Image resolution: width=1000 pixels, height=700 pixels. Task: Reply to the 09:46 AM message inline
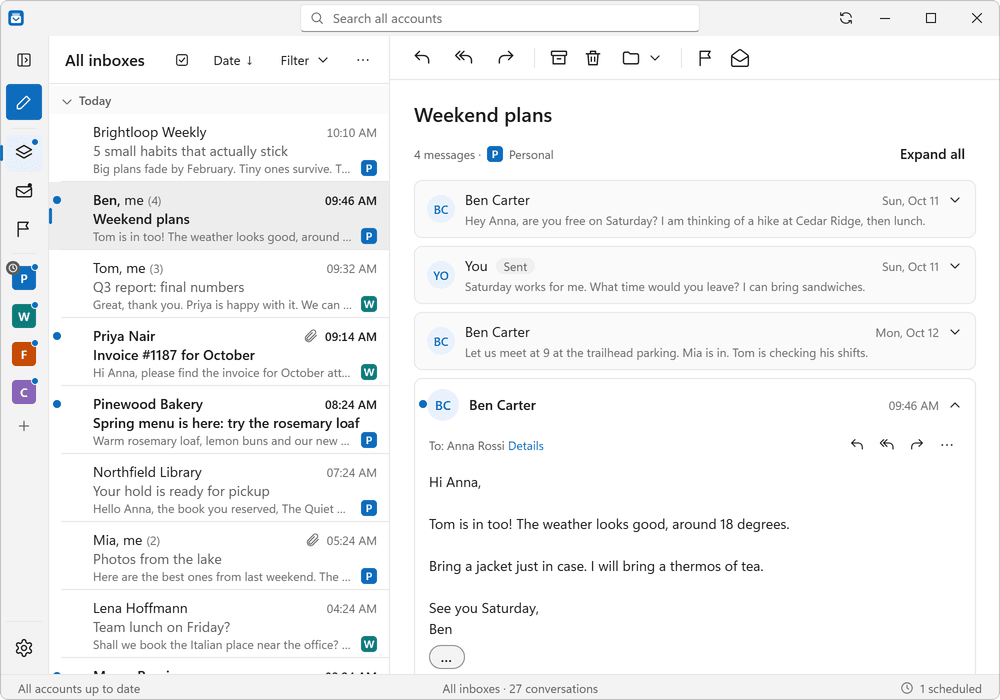tap(857, 444)
